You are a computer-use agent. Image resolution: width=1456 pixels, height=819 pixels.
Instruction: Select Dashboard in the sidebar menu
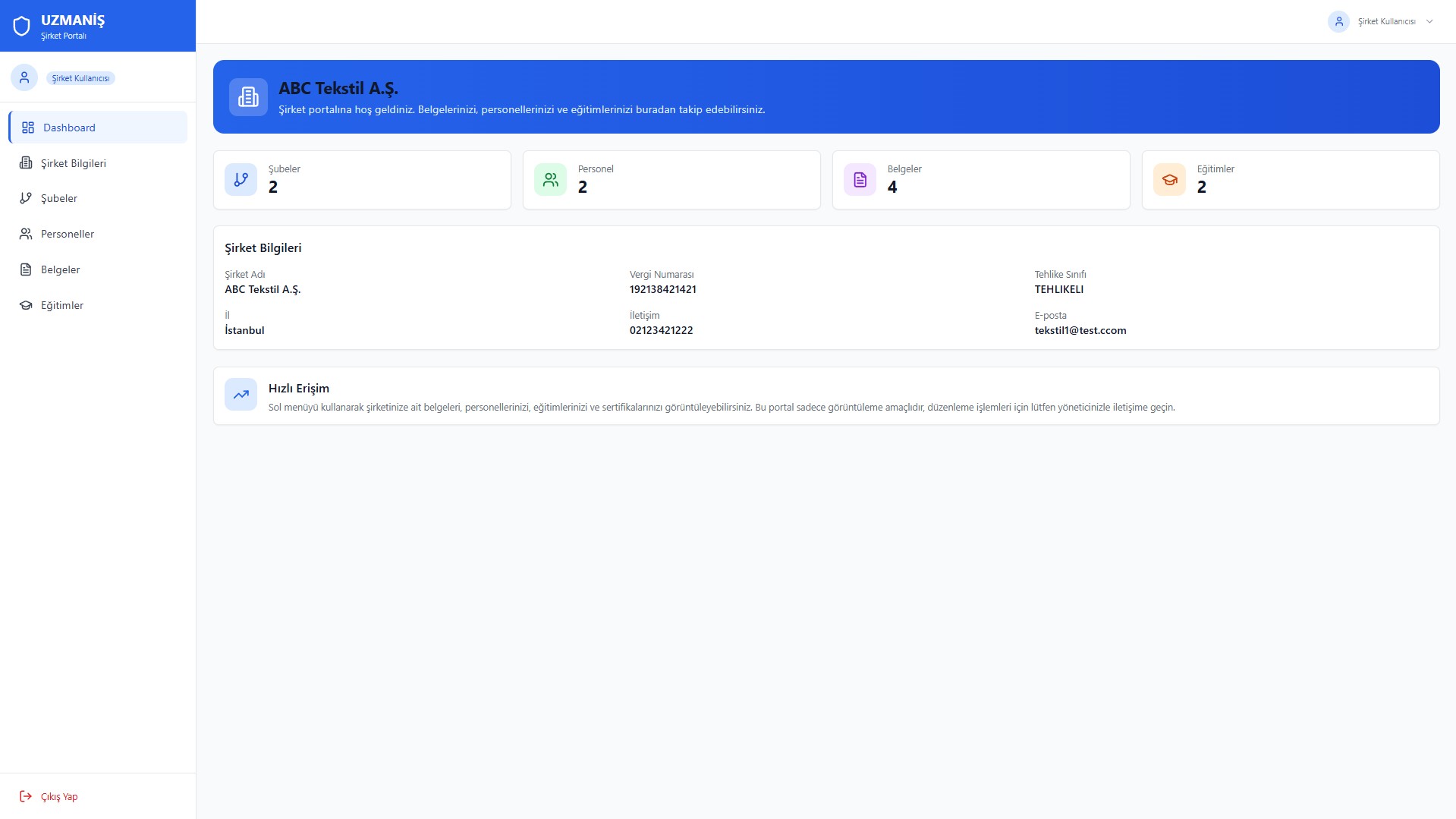coord(98,128)
